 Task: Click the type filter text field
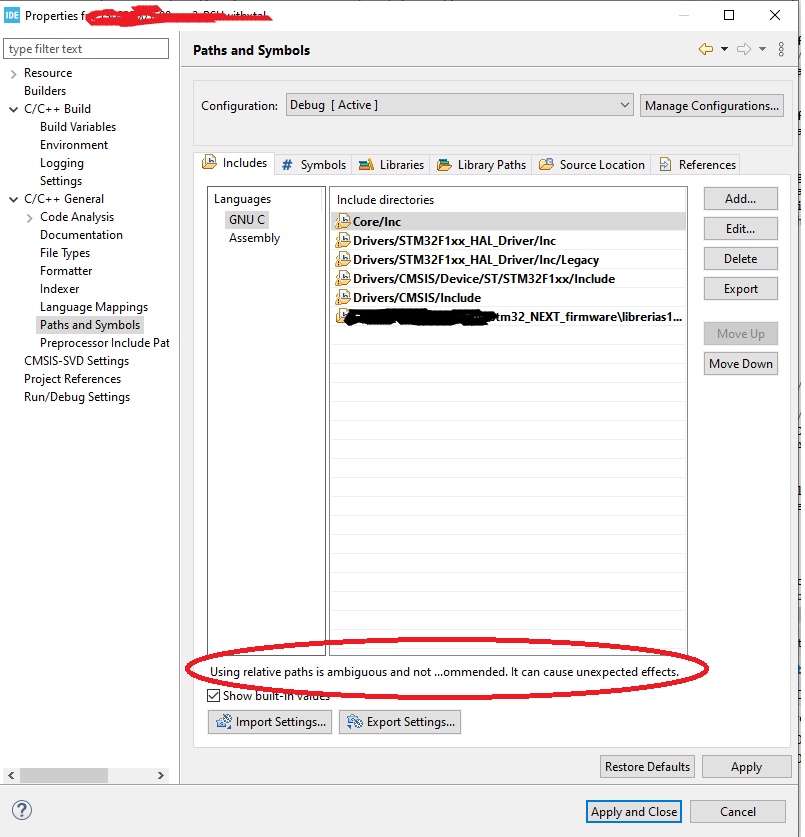pos(86,49)
